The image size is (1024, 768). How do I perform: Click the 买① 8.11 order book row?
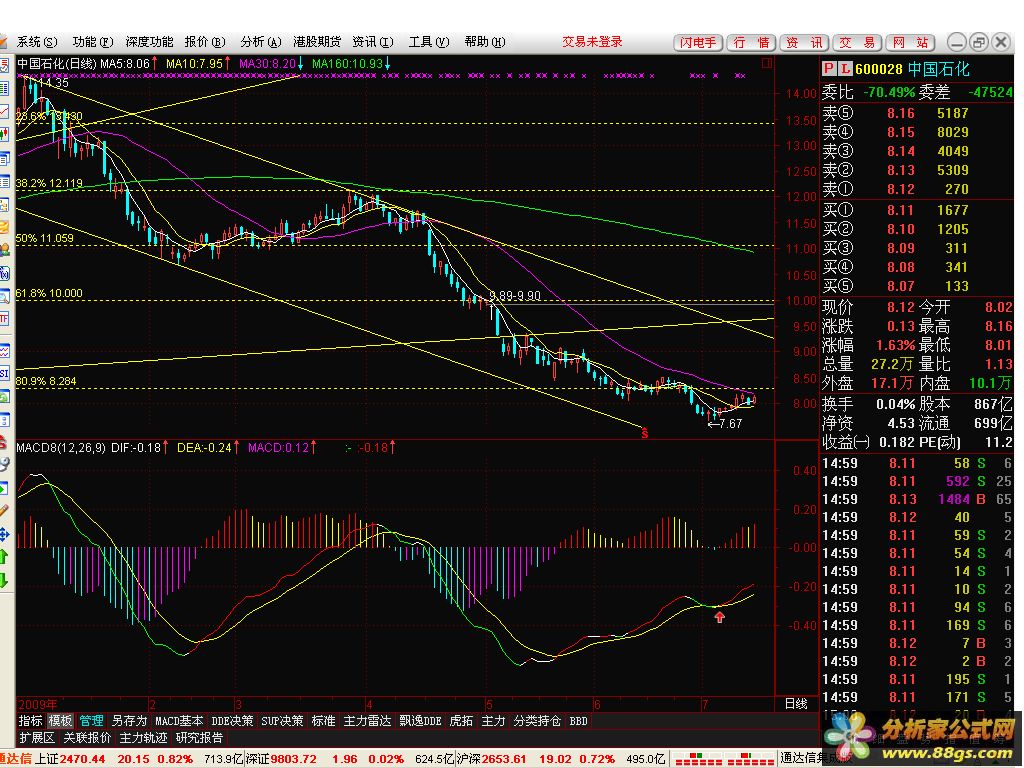[x=917, y=210]
